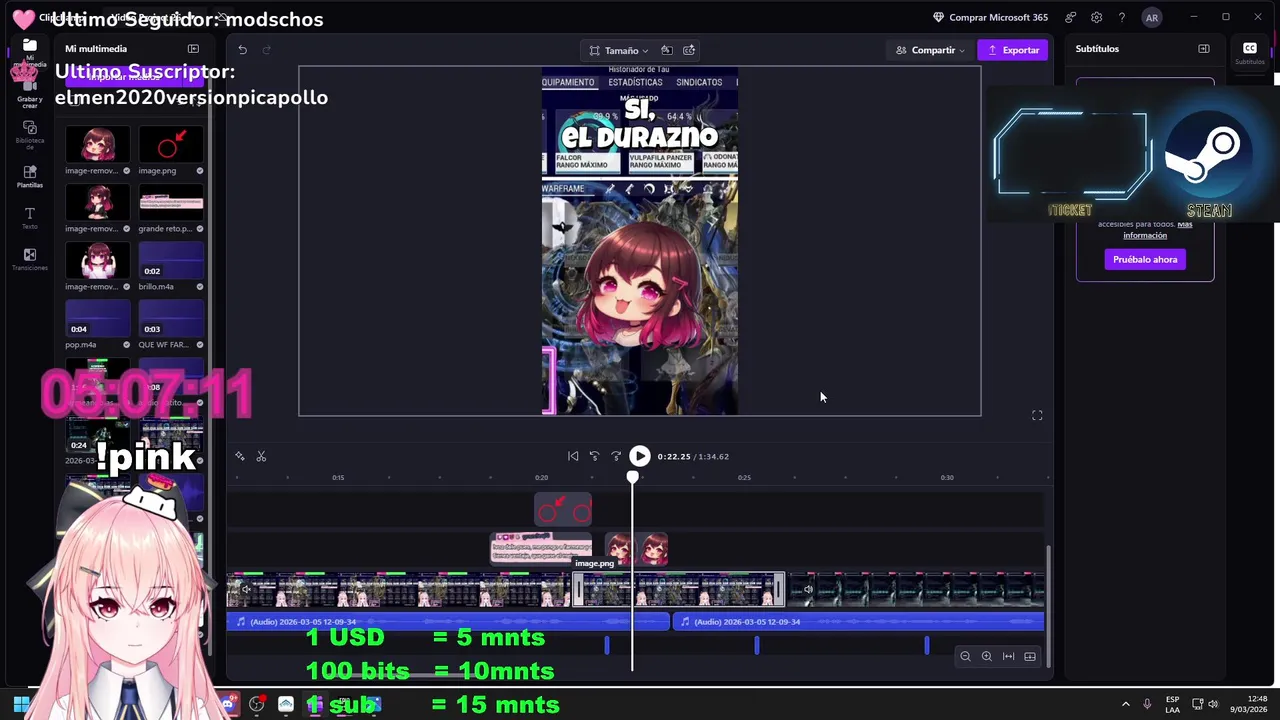
Task: Open the AR account avatar
Action: tap(1152, 17)
